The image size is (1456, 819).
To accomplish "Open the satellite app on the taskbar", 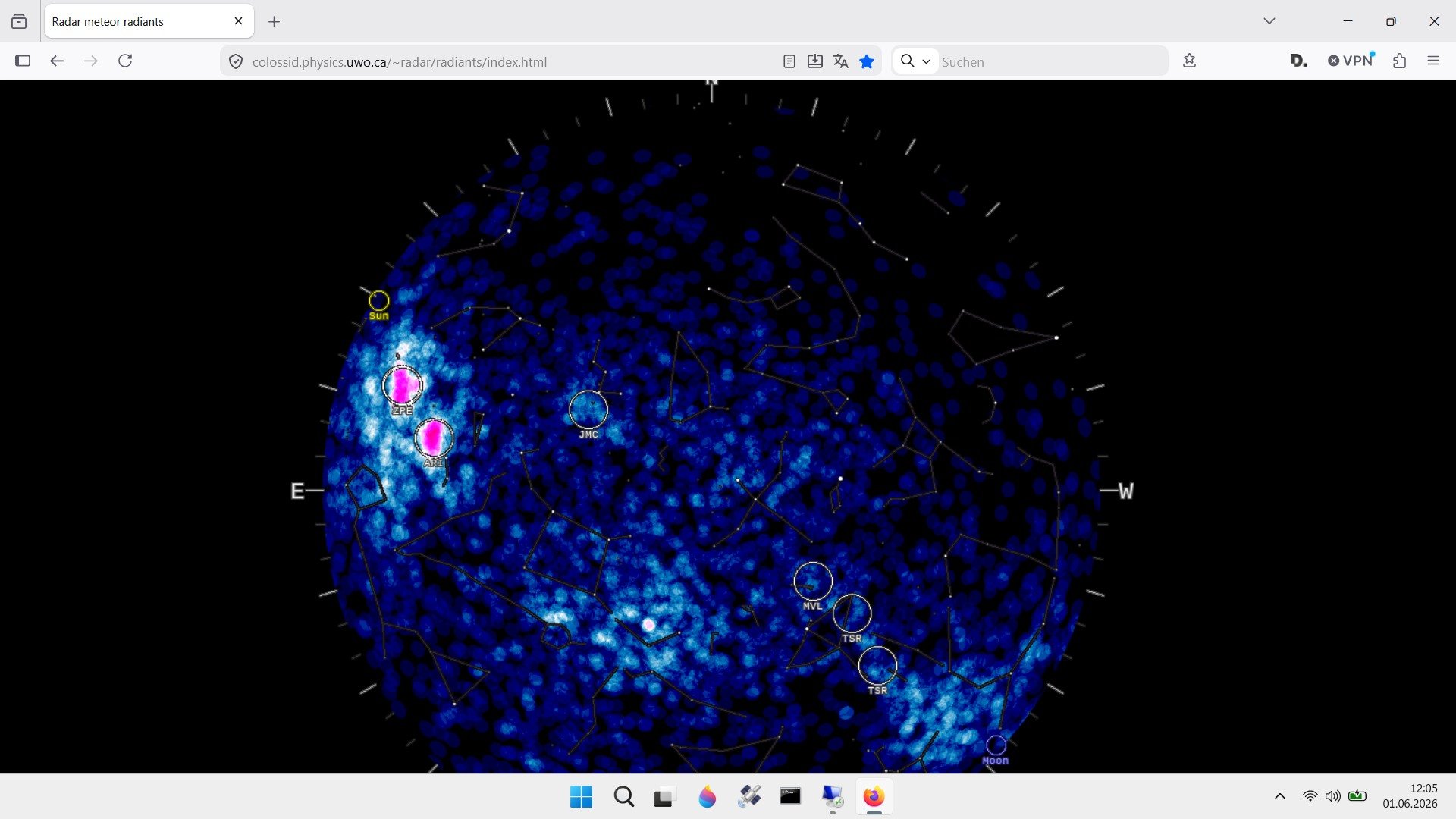I will pos(749,797).
